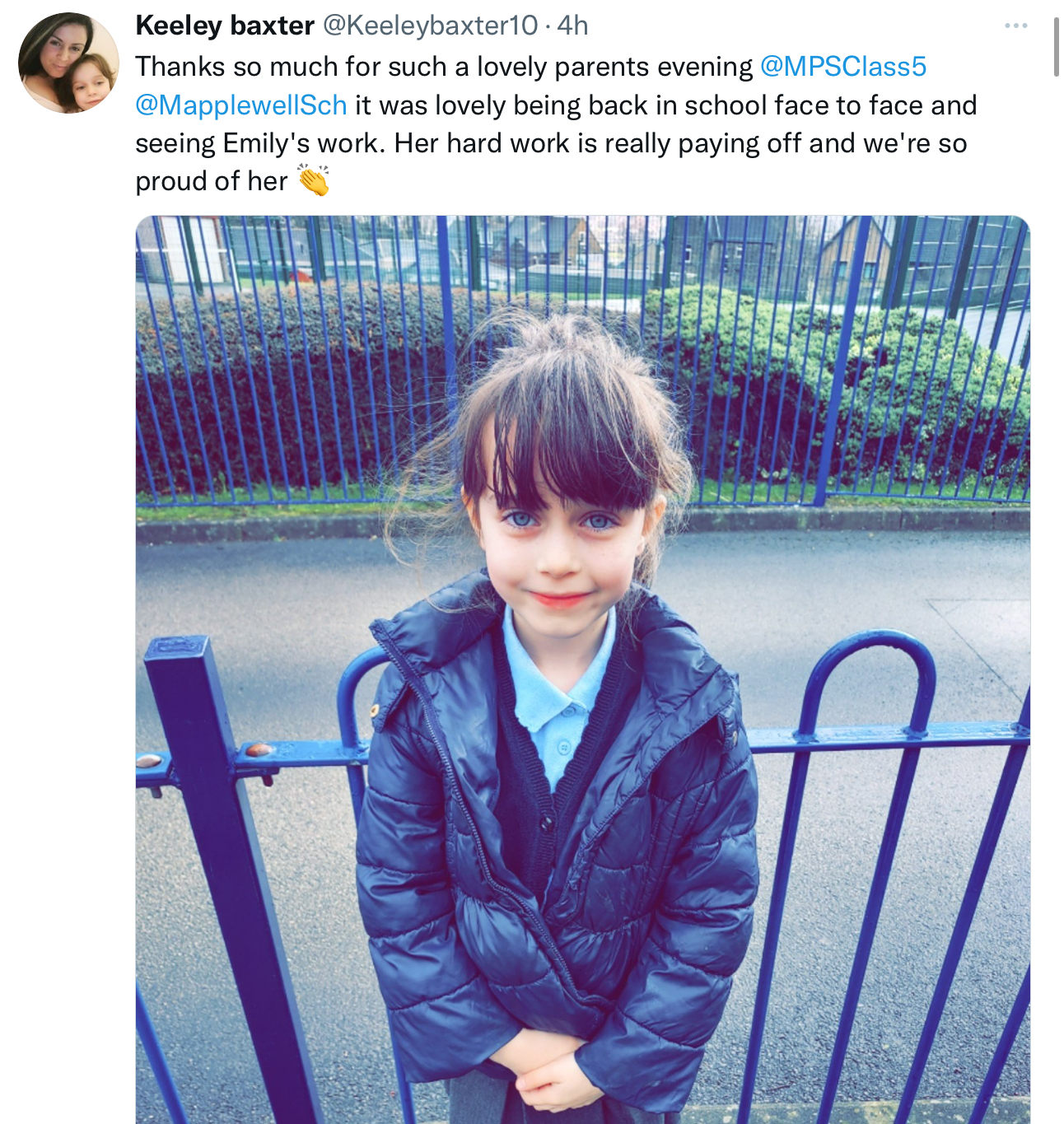Follow the @MPSClass5 mention link

843,66
